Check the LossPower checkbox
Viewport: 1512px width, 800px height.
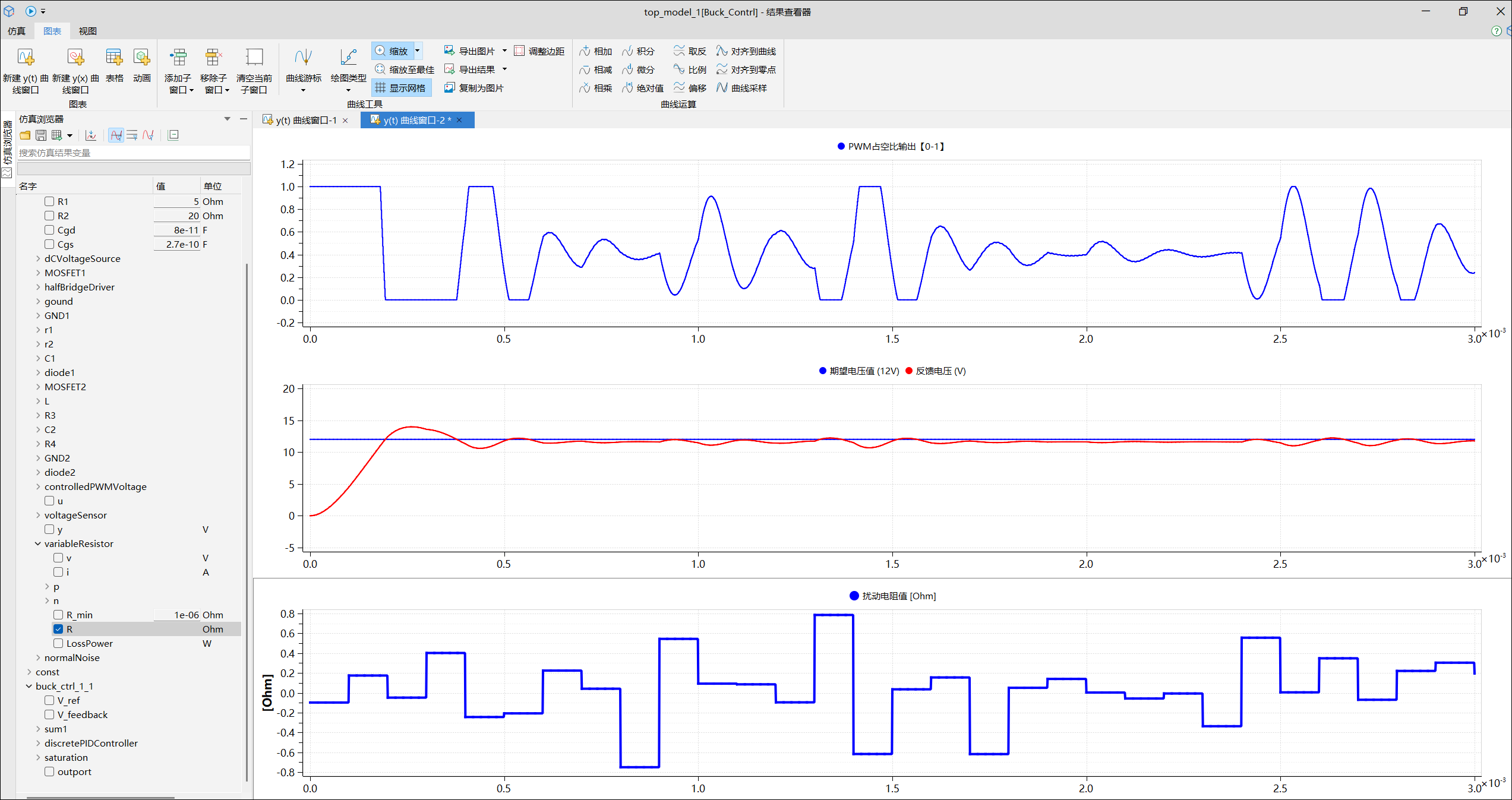tap(58, 643)
